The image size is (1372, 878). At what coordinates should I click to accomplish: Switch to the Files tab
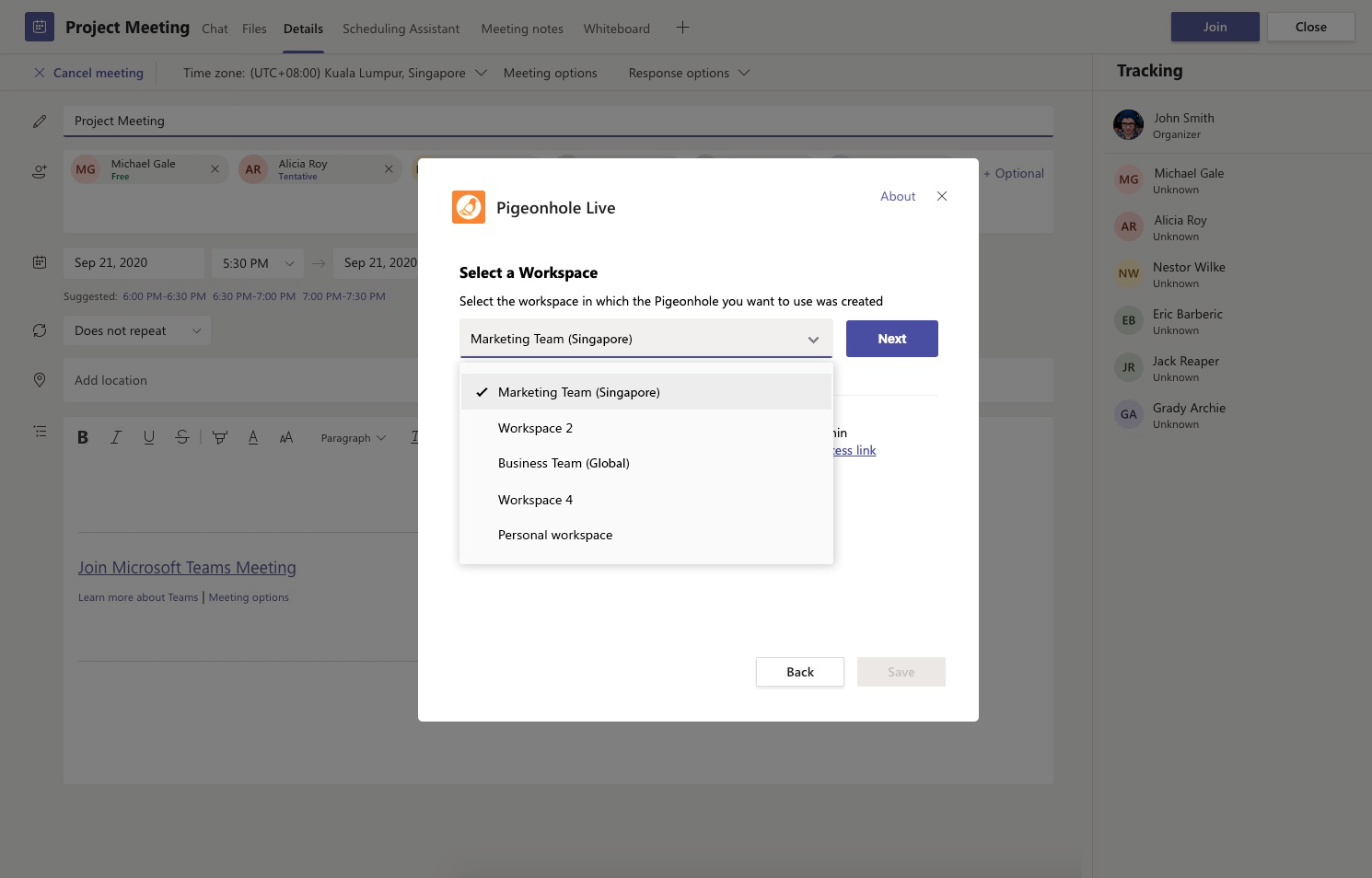click(254, 29)
